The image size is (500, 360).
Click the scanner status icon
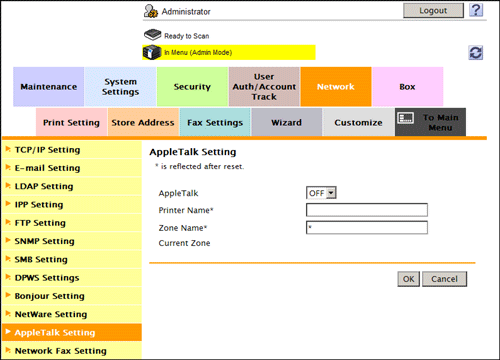(x=153, y=35)
